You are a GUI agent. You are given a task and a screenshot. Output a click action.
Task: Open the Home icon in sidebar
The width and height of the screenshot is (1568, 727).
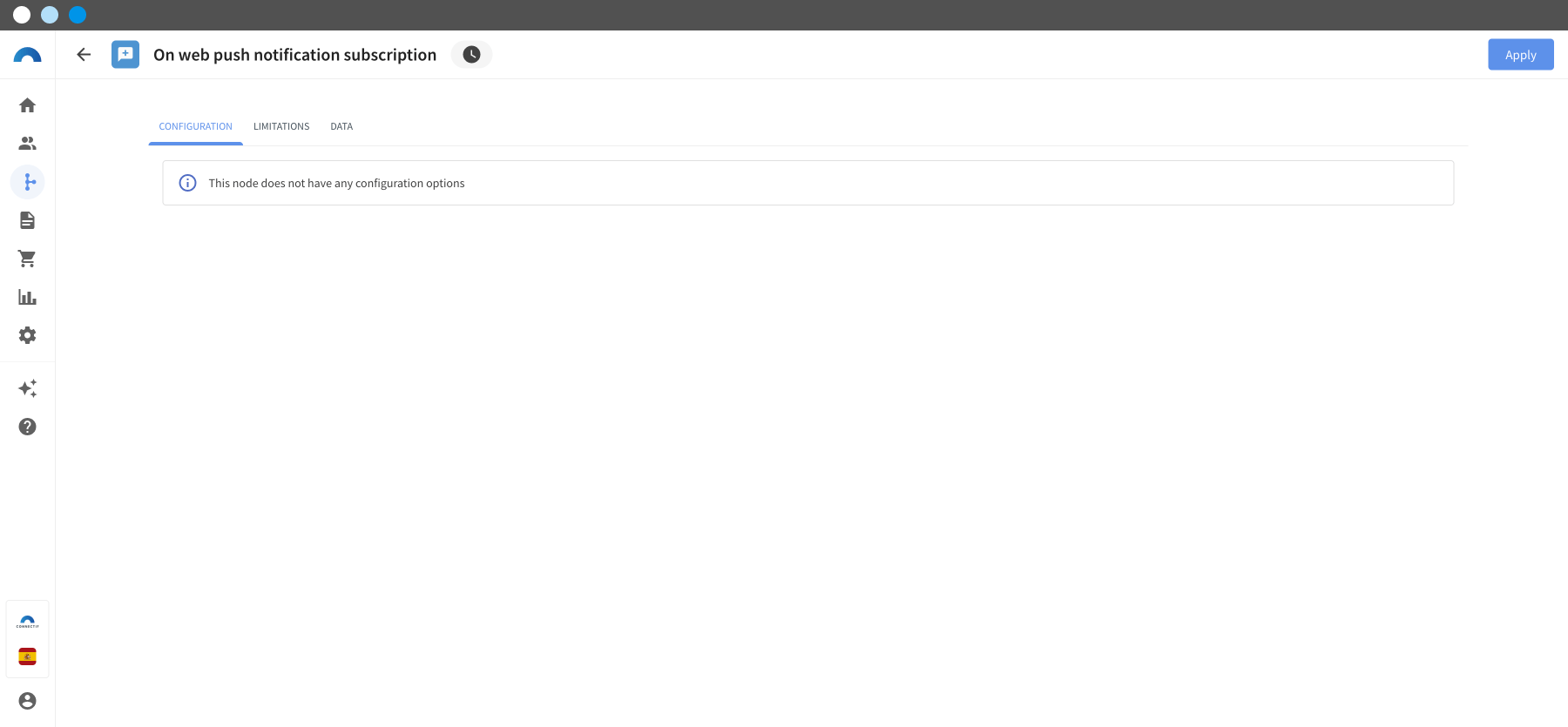pos(28,105)
